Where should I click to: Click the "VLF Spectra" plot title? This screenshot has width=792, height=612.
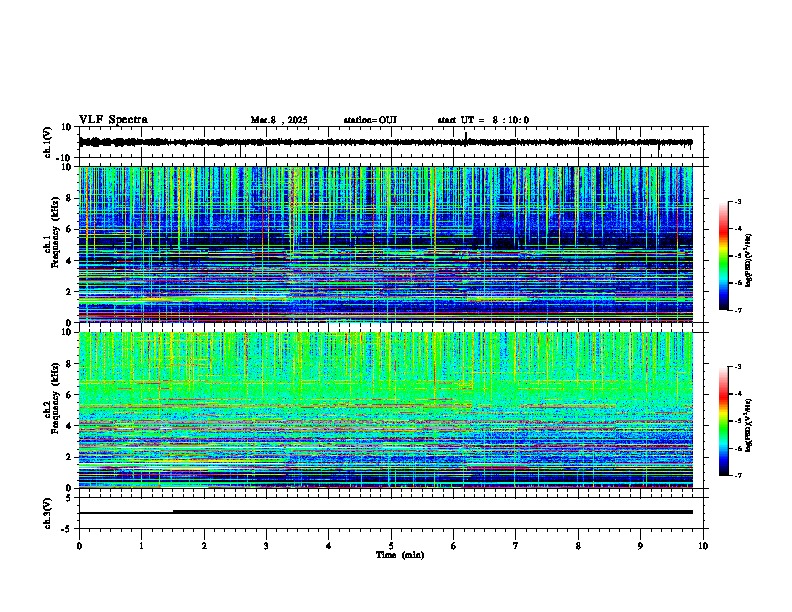pos(113,120)
